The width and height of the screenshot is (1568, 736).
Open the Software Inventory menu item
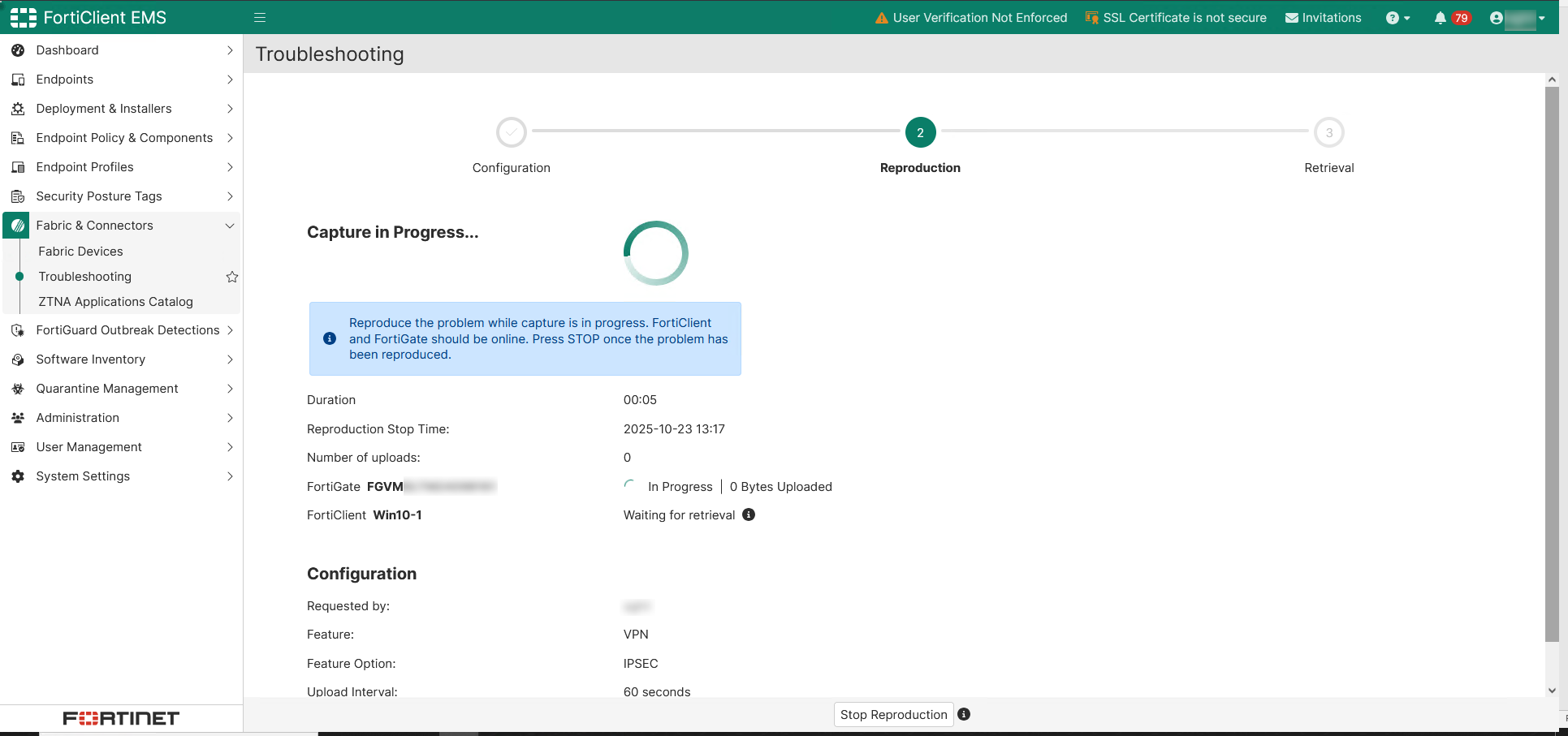tap(91, 359)
